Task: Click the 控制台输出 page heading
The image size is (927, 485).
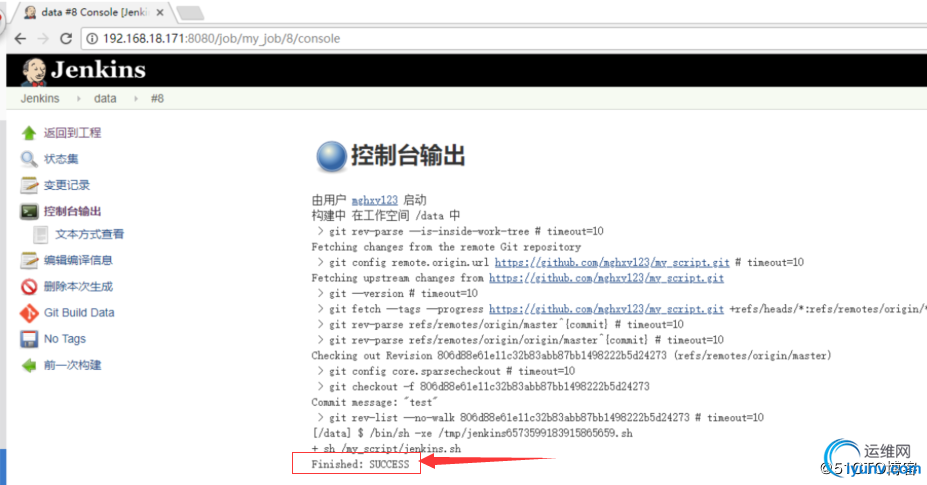Action: (x=408, y=156)
